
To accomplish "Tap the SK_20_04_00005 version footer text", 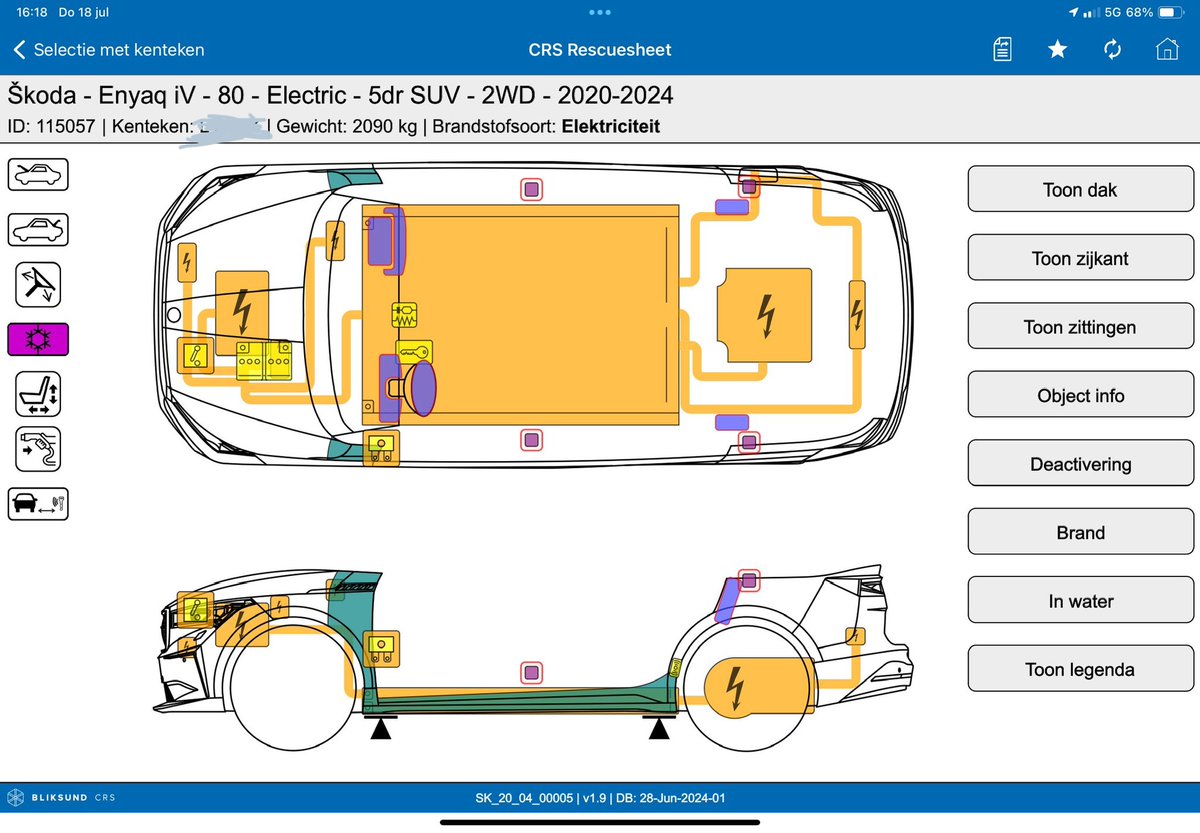I will click(x=601, y=798).
